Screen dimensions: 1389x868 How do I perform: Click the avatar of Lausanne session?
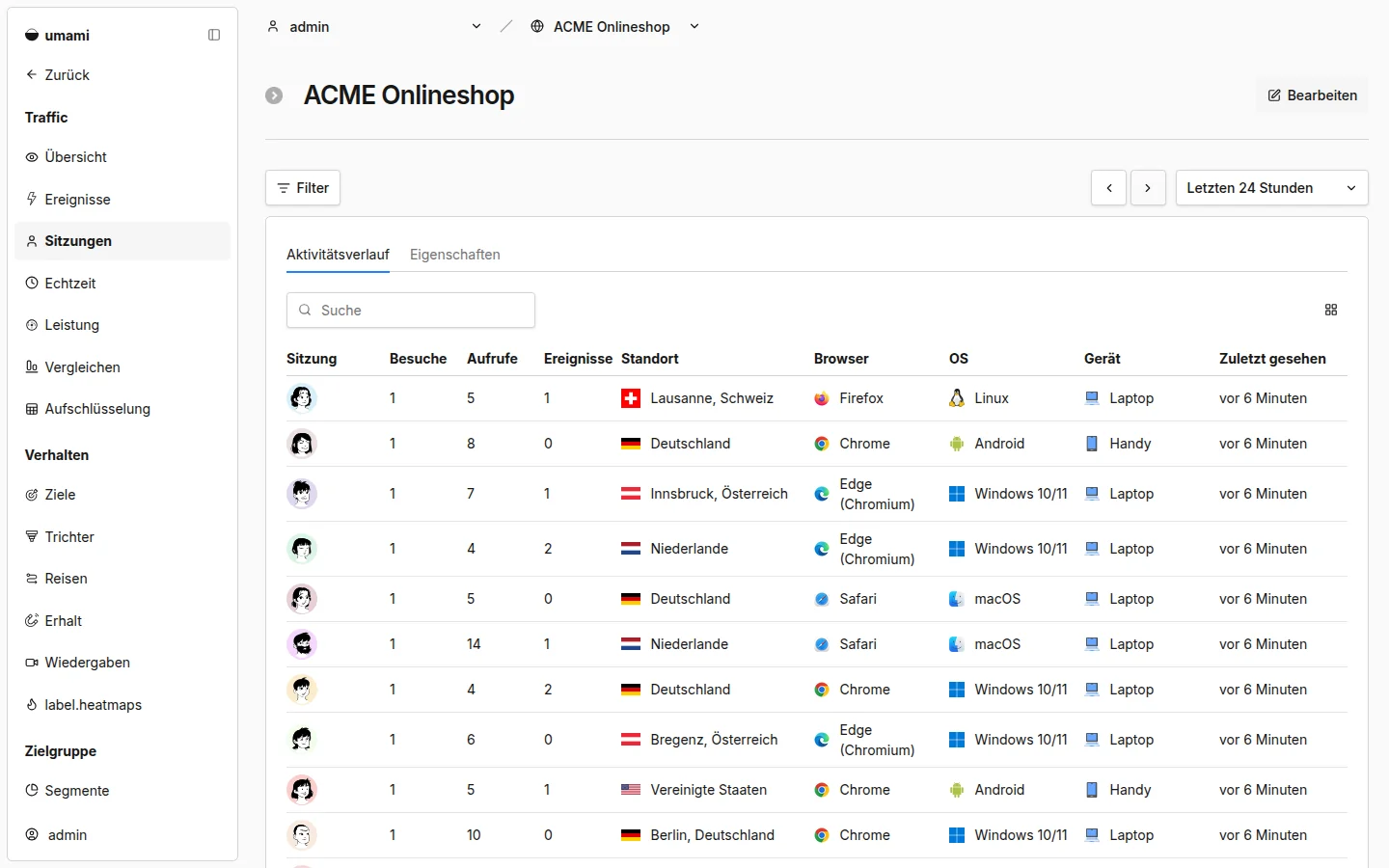pyautogui.click(x=302, y=398)
